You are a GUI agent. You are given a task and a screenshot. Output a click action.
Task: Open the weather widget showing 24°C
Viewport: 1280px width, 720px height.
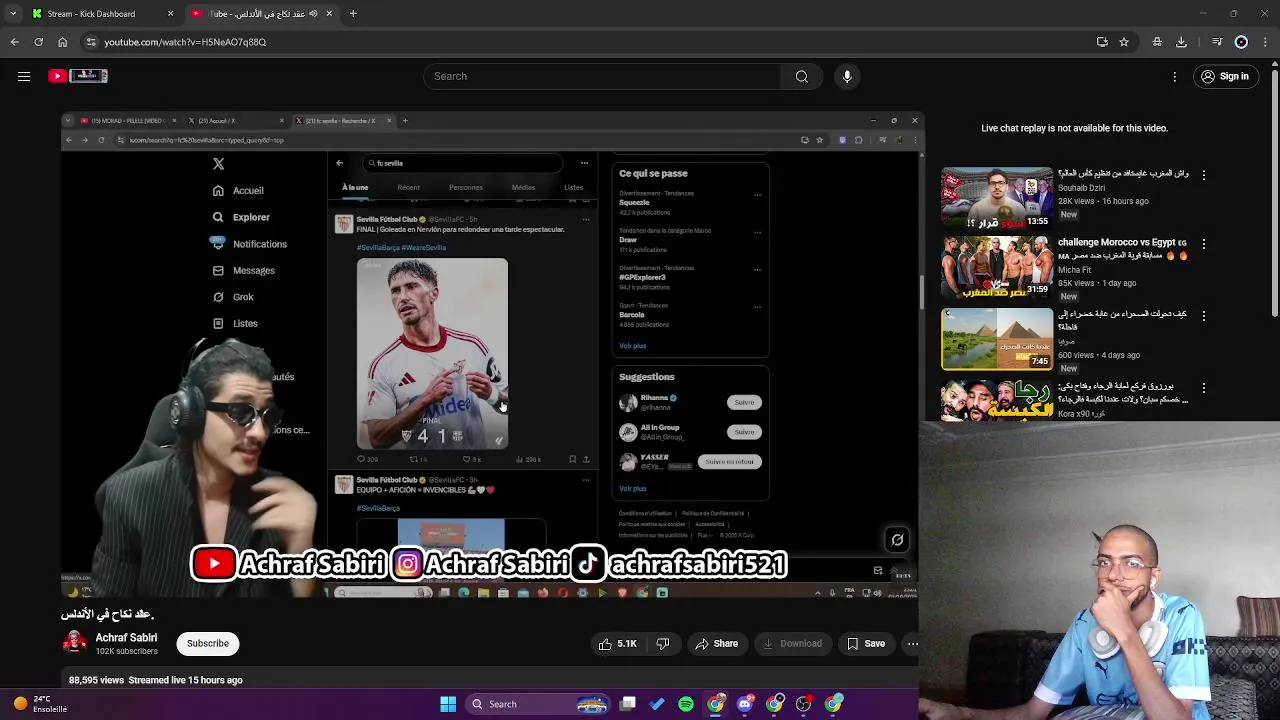pos(40,704)
